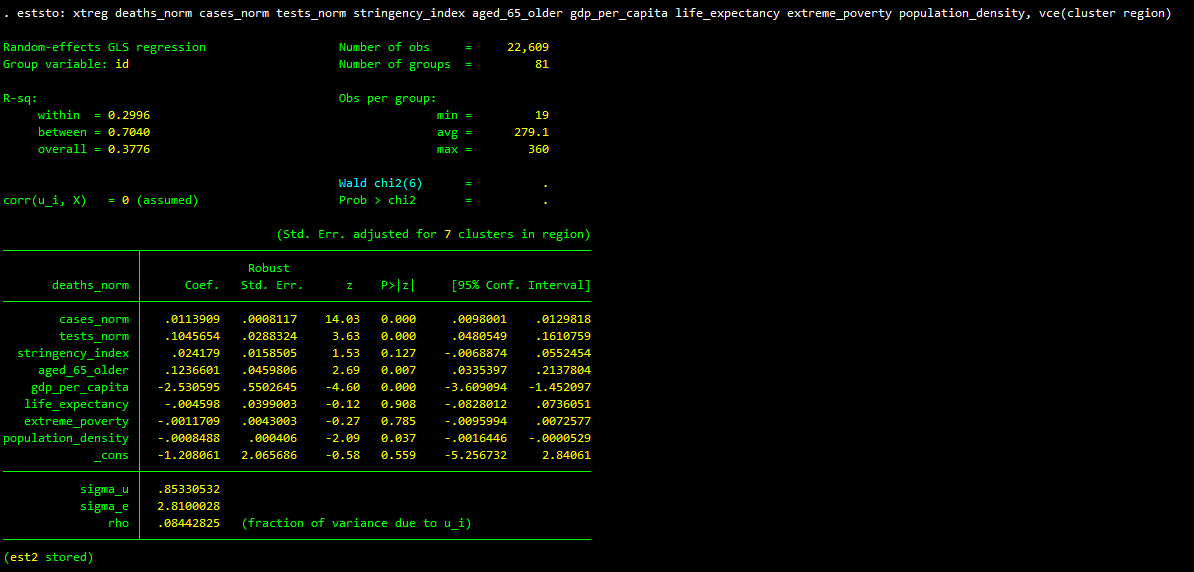Click the 'cases_norm' row label
Image resolution: width=1194 pixels, height=572 pixels.
click(x=94, y=319)
